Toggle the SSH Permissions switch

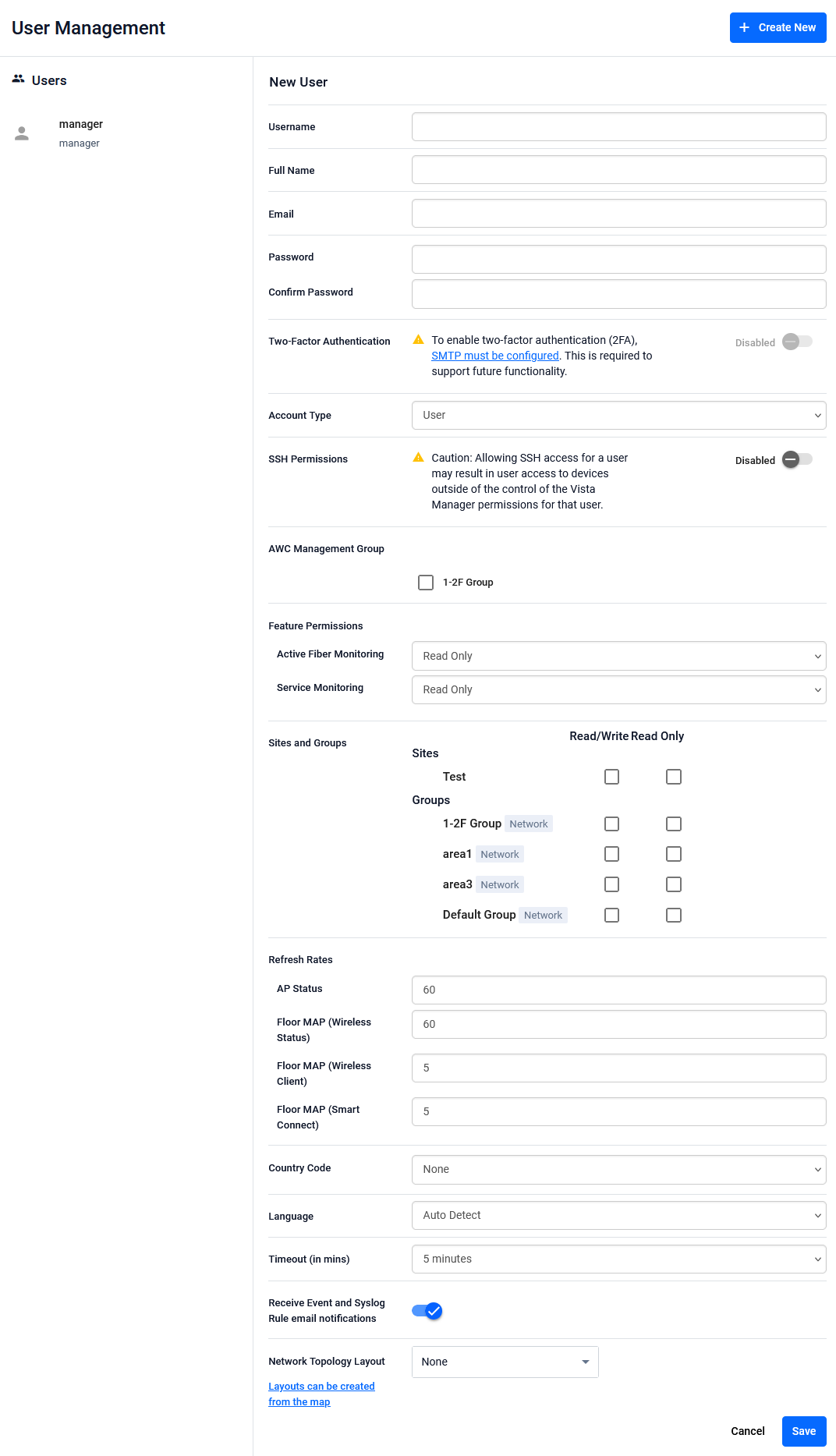[x=797, y=459]
